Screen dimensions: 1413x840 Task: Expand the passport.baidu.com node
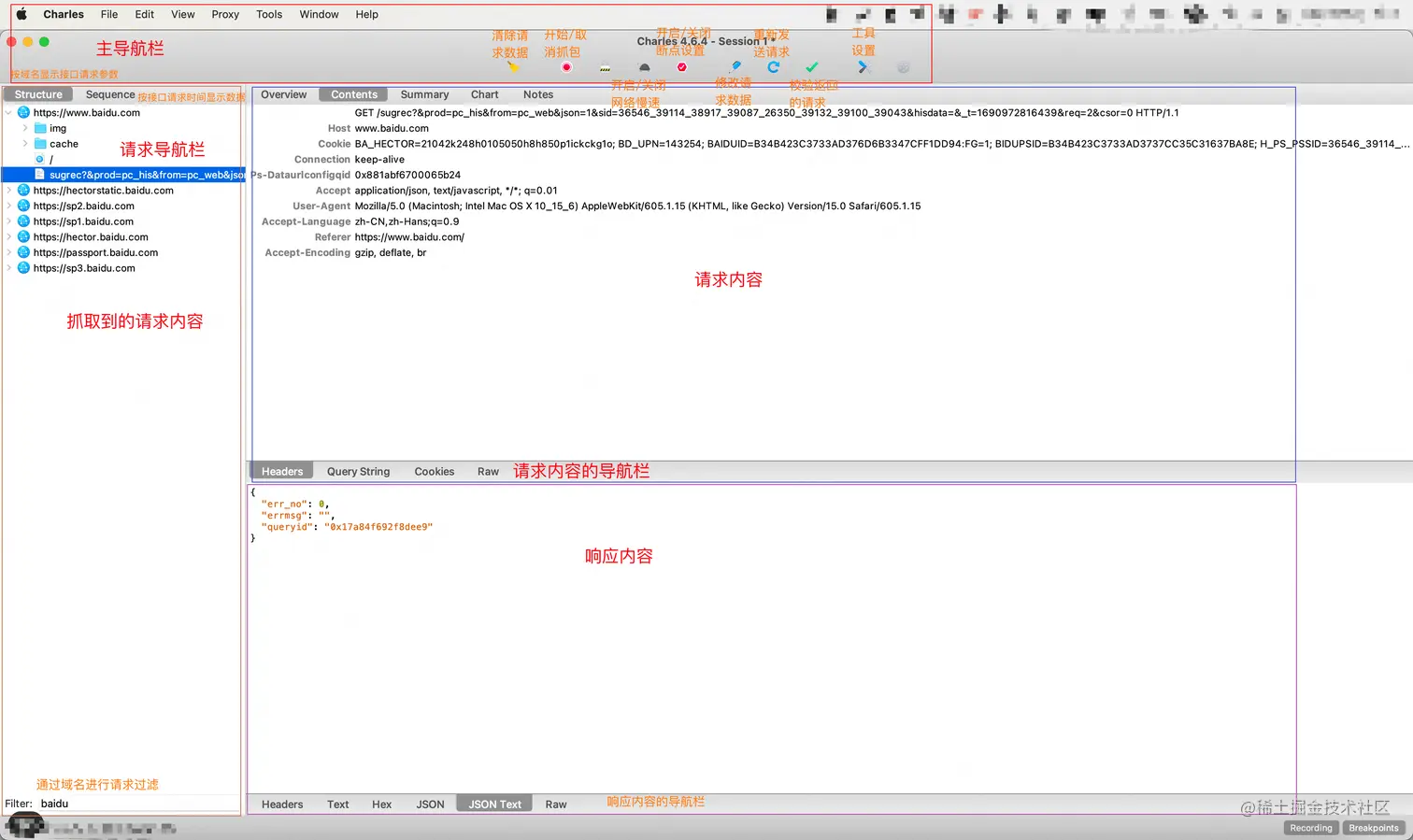(x=9, y=252)
